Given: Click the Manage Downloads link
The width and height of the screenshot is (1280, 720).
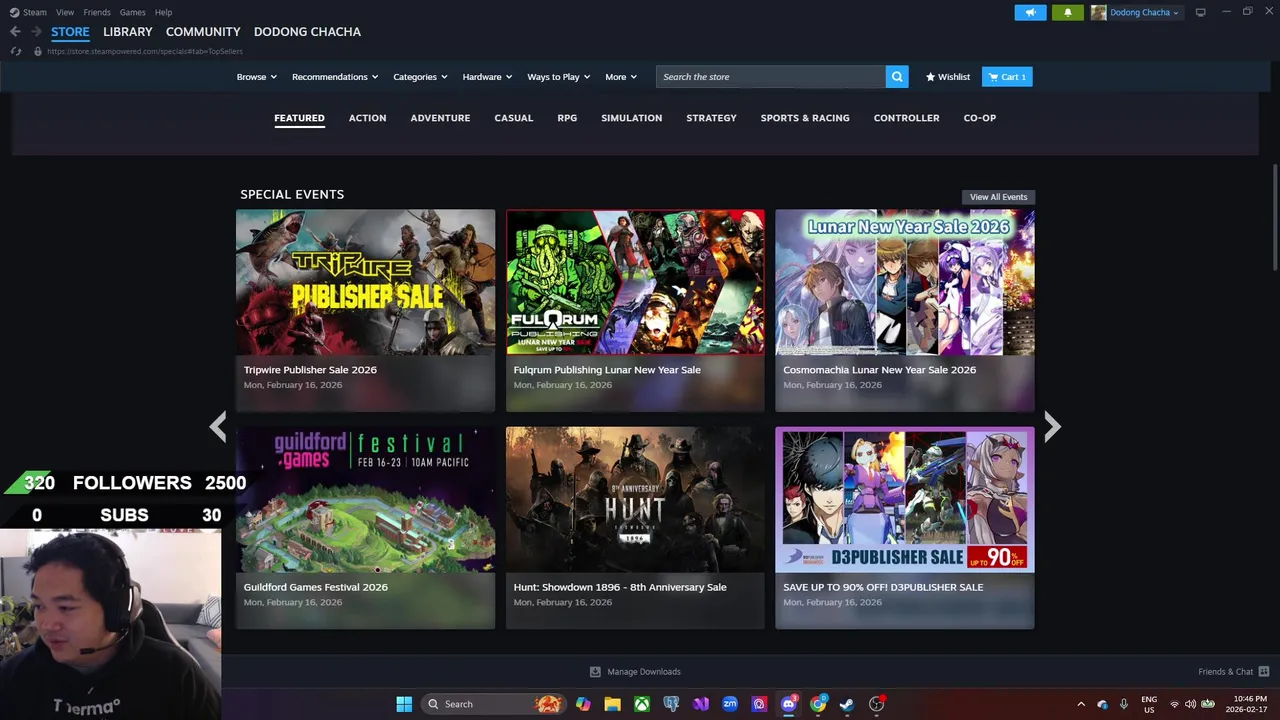Looking at the screenshot, I should click(x=644, y=672).
